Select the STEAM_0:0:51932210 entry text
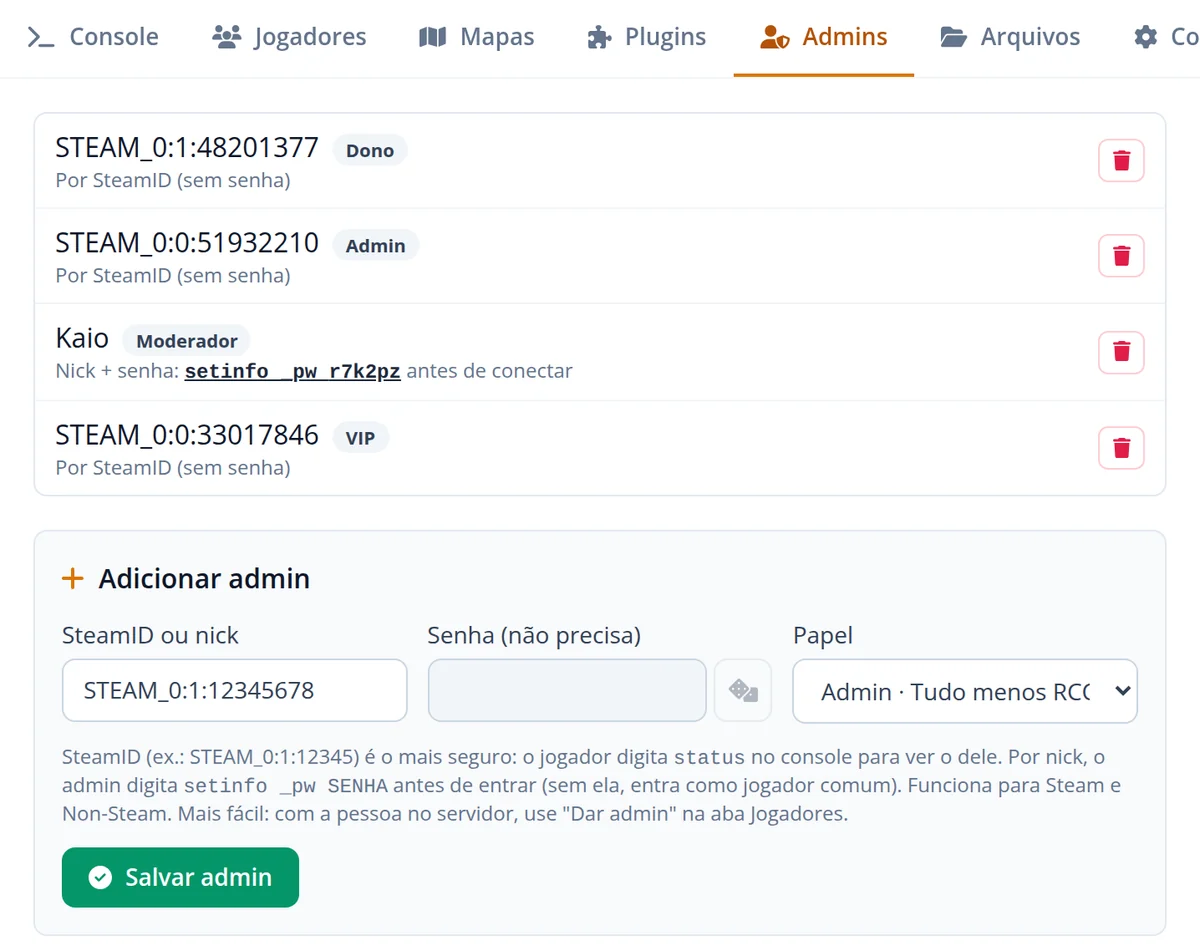The image size is (1200, 946). [x=187, y=243]
